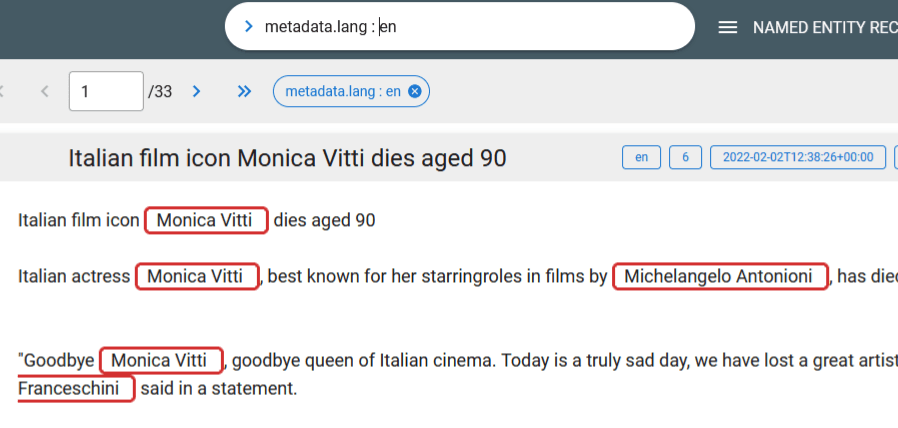Select Monica Vitti entity after 'Italian actress'
The width and height of the screenshot is (898, 428).
pyautogui.click(x=197, y=276)
